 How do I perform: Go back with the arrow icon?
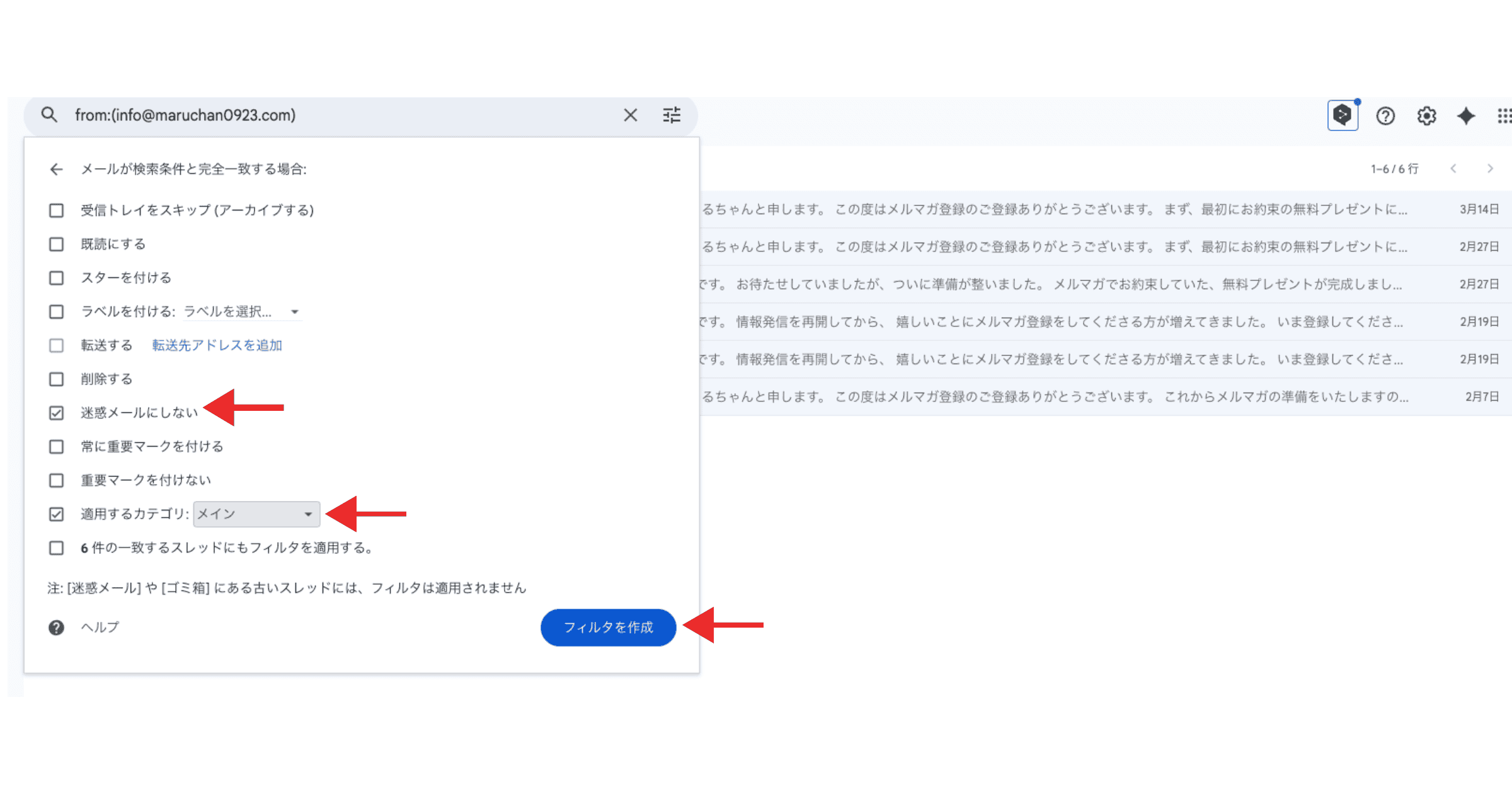coord(57,169)
